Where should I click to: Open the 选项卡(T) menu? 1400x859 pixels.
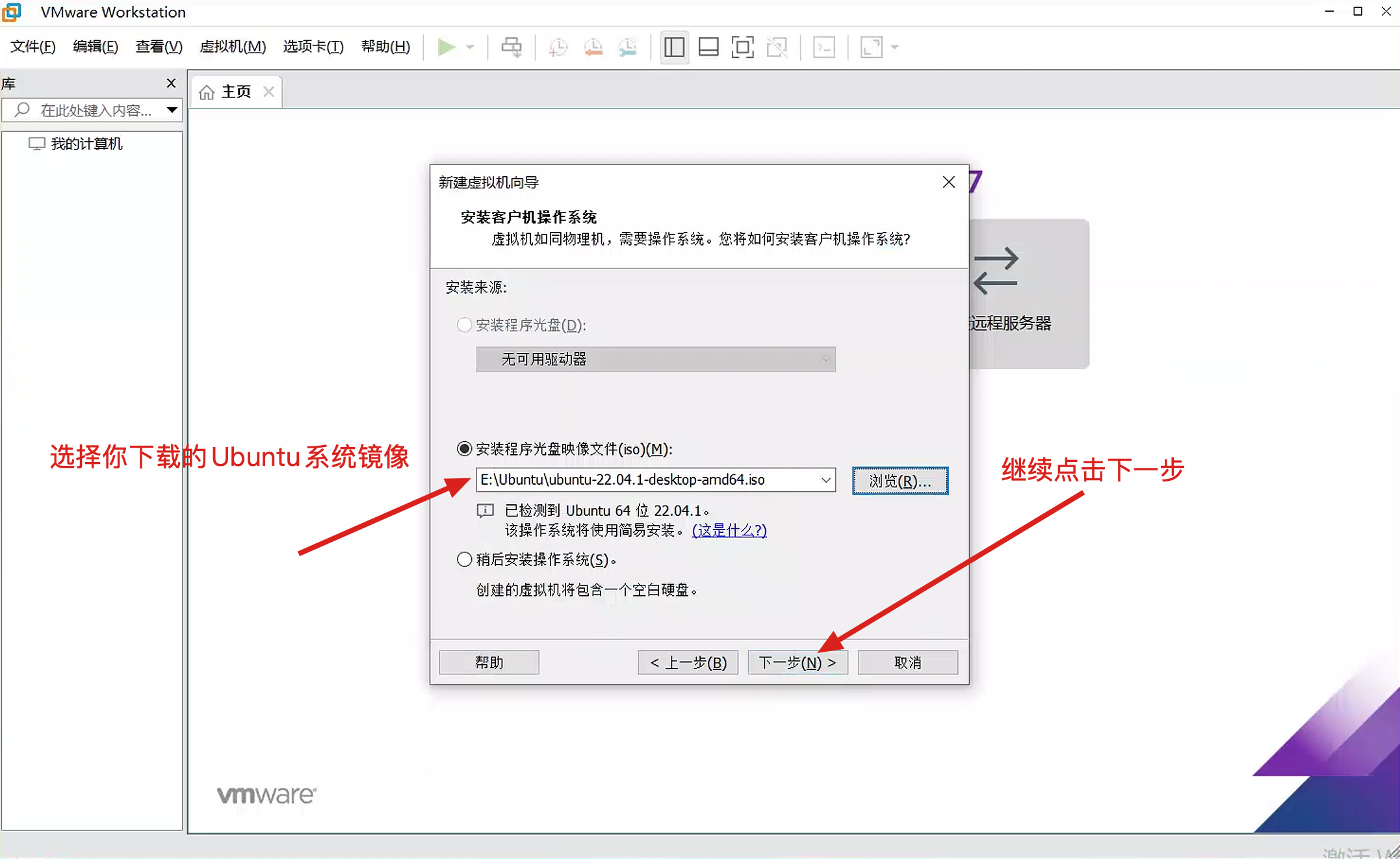(313, 46)
